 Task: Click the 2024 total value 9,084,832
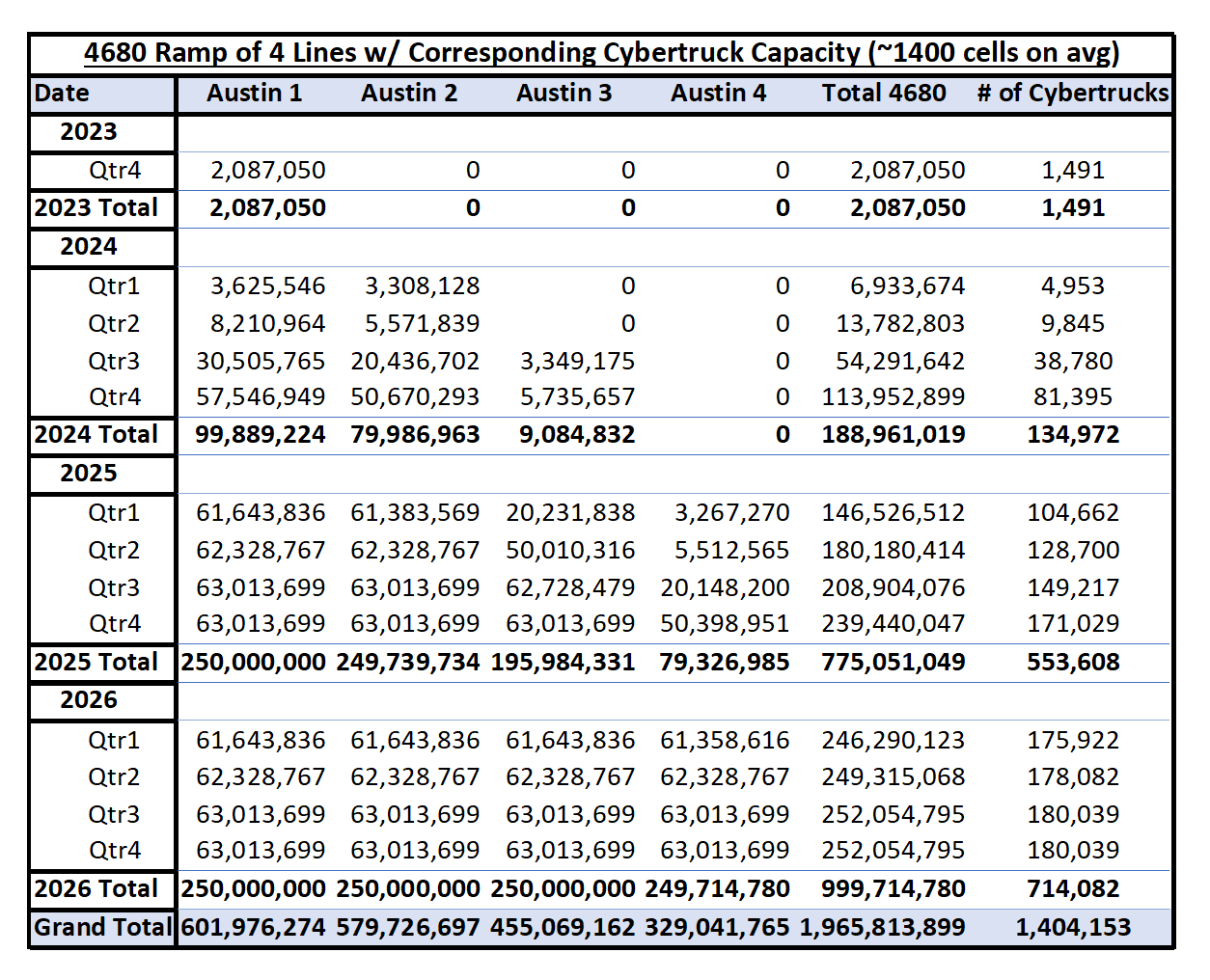(x=578, y=435)
